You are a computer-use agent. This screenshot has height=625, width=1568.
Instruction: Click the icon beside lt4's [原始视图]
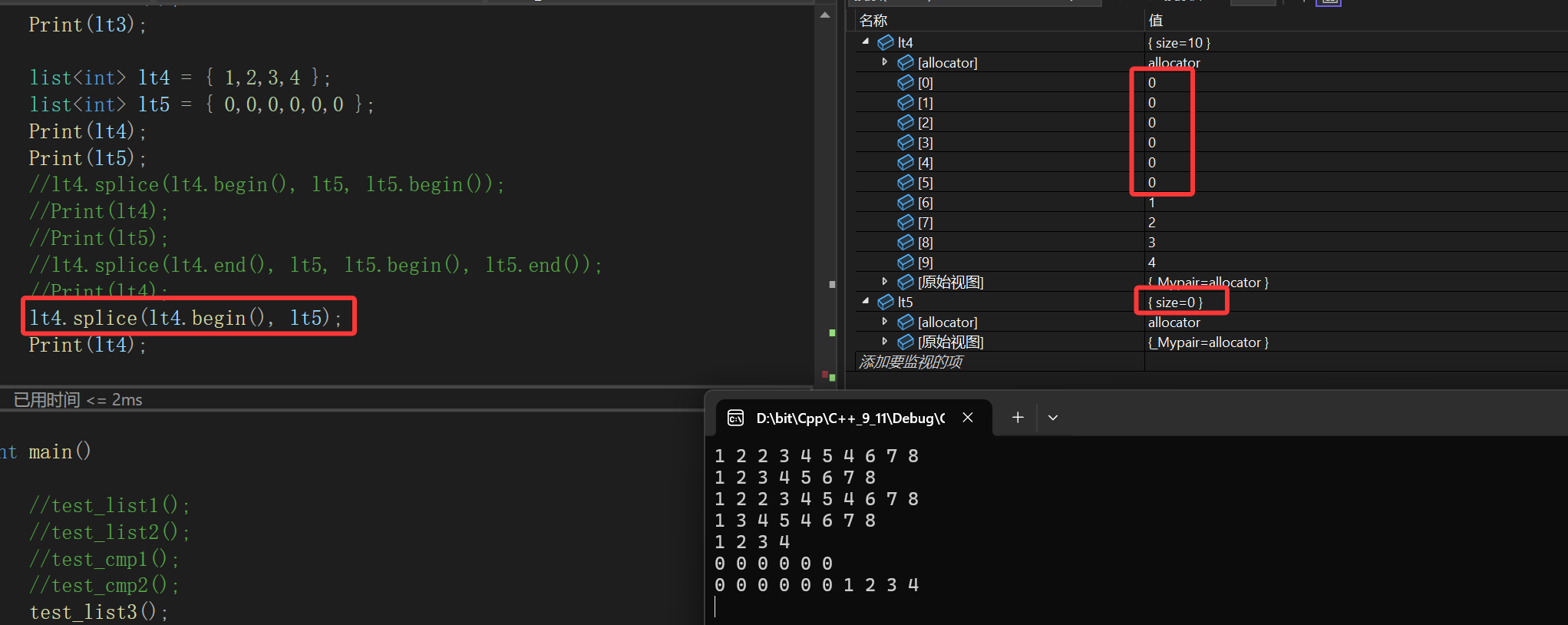[906, 282]
